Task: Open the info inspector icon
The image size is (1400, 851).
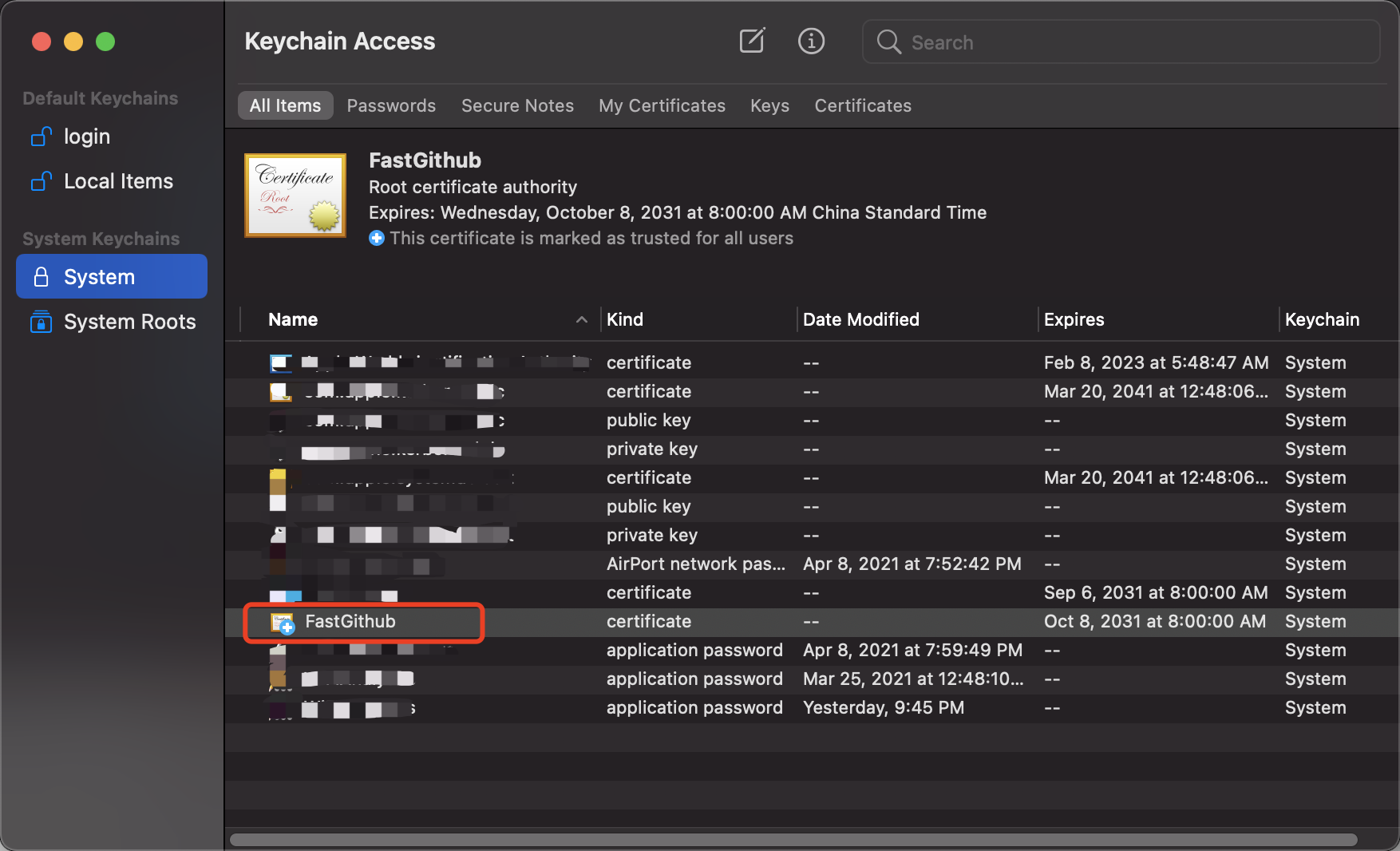Action: click(x=811, y=41)
